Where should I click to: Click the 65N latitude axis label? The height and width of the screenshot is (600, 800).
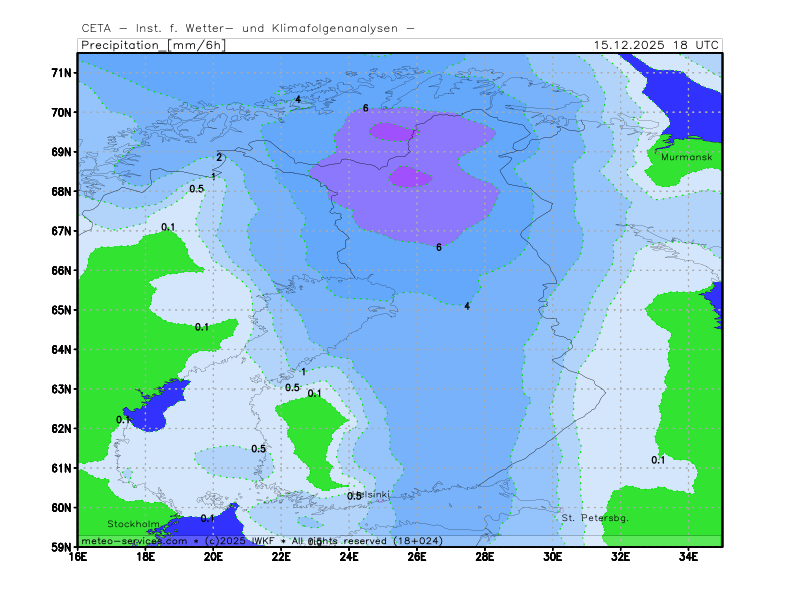(62, 310)
